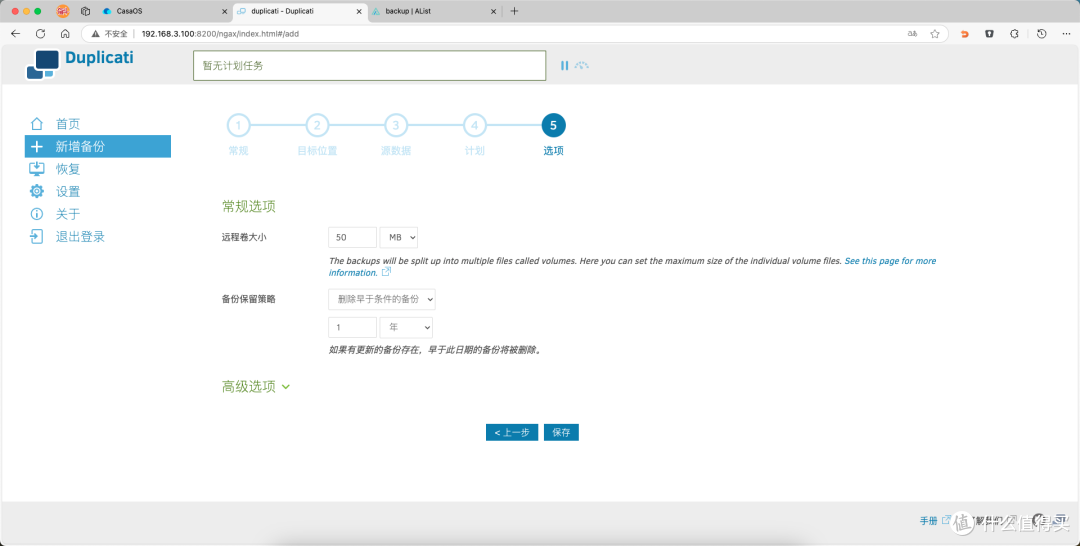Click the remote volume size field
This screenshot has width=1080, height=546.
[x=353, y=238]
